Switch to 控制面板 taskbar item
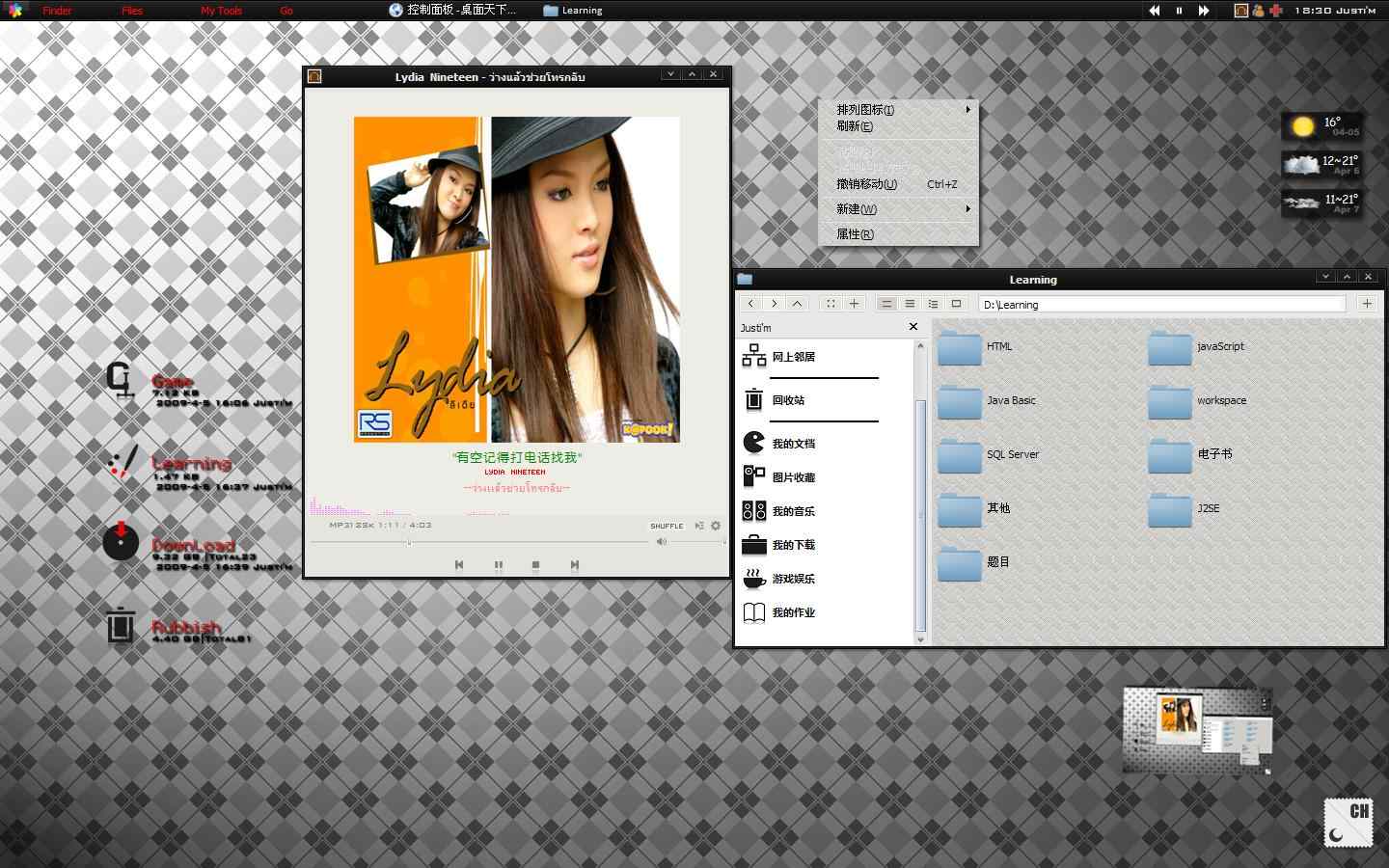Image resolution: width=1389 pixels, height=868 pixels. pos(453,11)
